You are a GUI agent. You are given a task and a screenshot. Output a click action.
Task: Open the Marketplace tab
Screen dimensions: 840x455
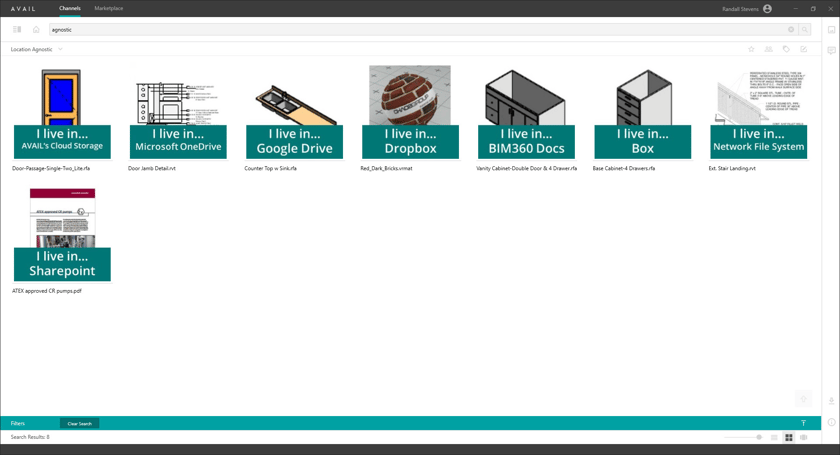[109, 8]
